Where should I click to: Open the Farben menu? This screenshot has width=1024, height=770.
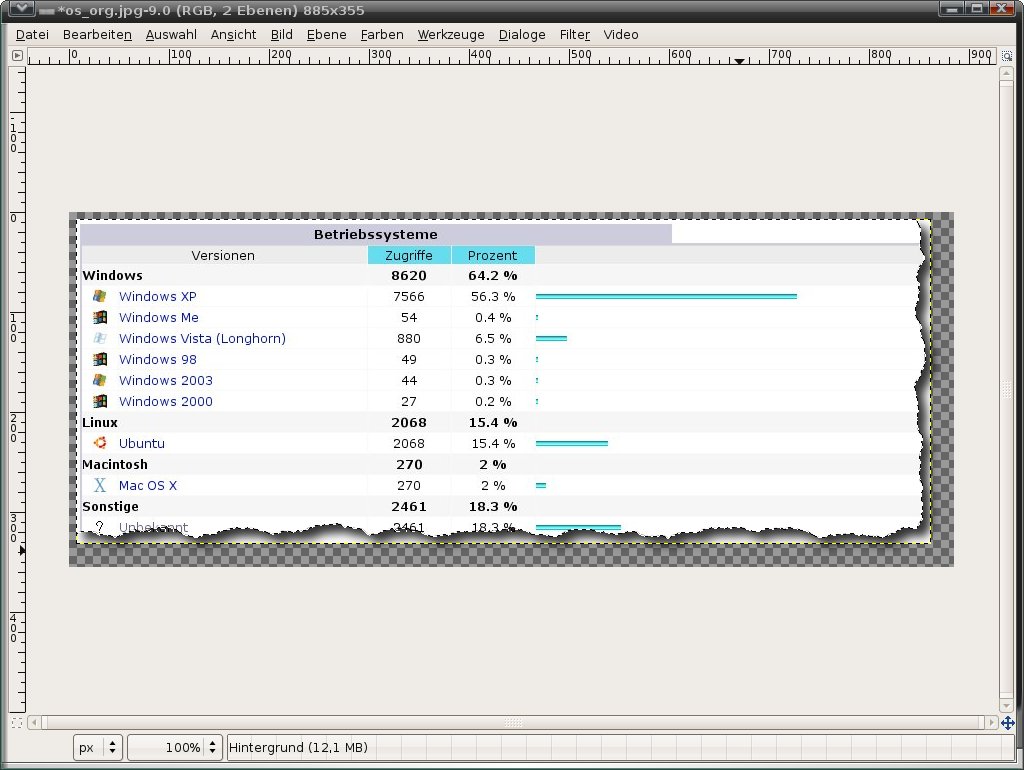(382, 34)
